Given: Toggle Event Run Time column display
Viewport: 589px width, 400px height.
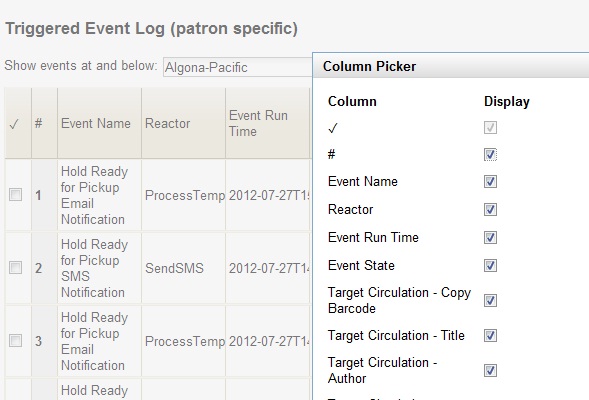Looking at the screenshot, I should click(490, 237).
